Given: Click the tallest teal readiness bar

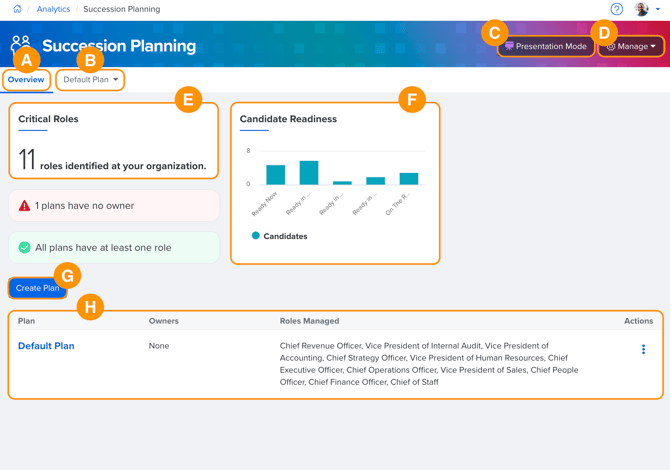Looking at the screenshot, I should [x=309, y=173].
